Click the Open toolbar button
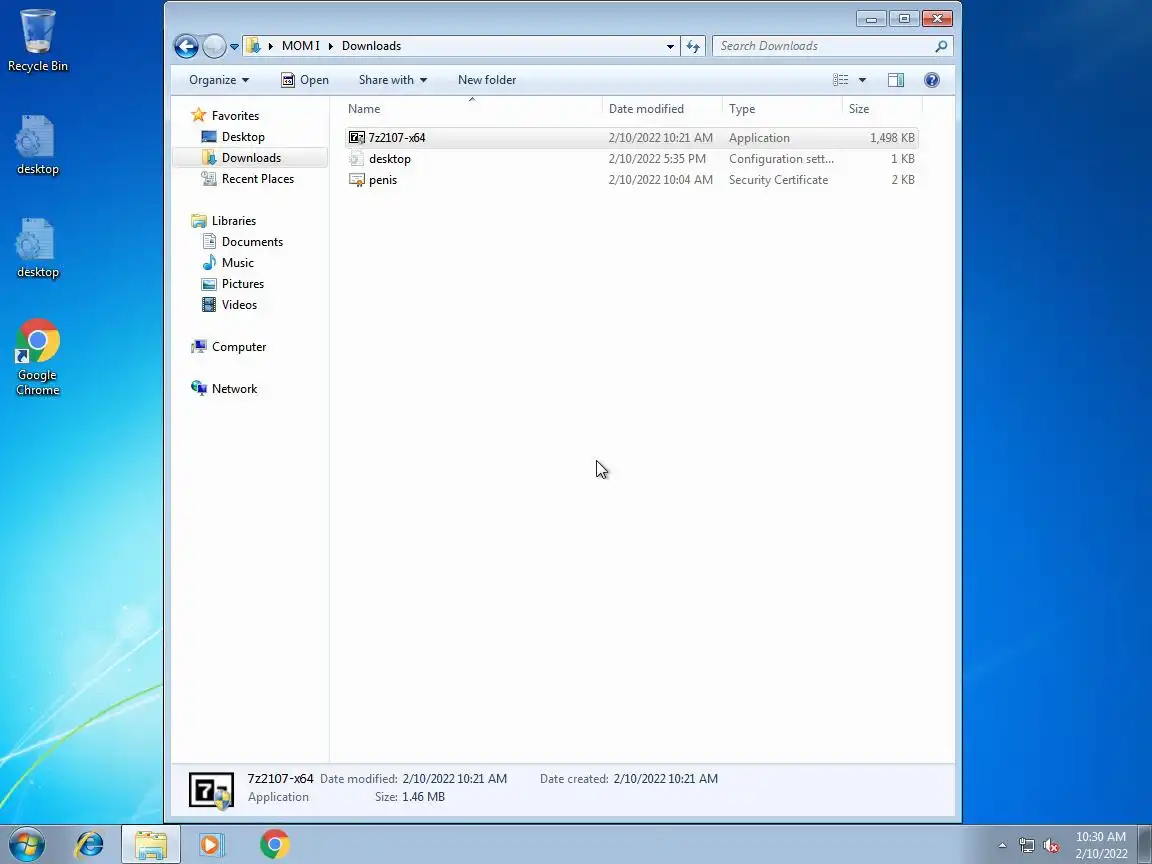This screenshot has width=1152, height=864. click(305, 80)
